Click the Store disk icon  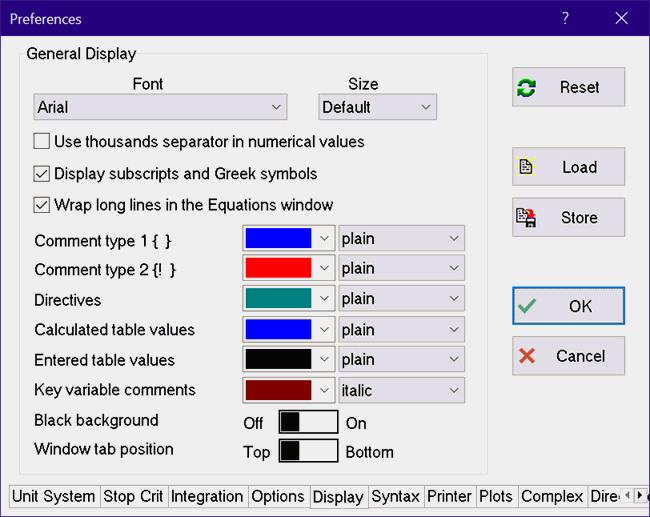527,217
